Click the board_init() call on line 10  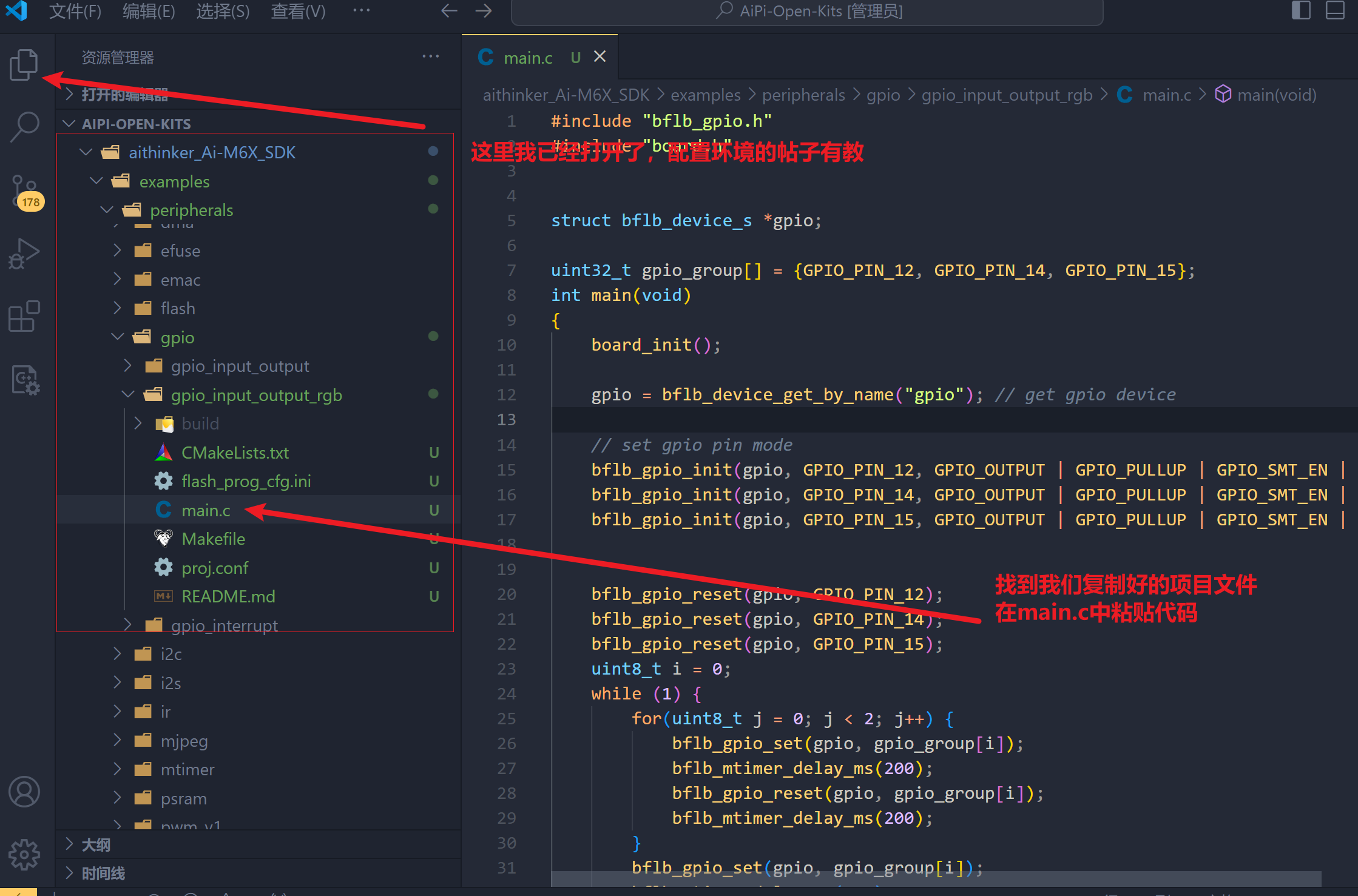tap(655, 345)
